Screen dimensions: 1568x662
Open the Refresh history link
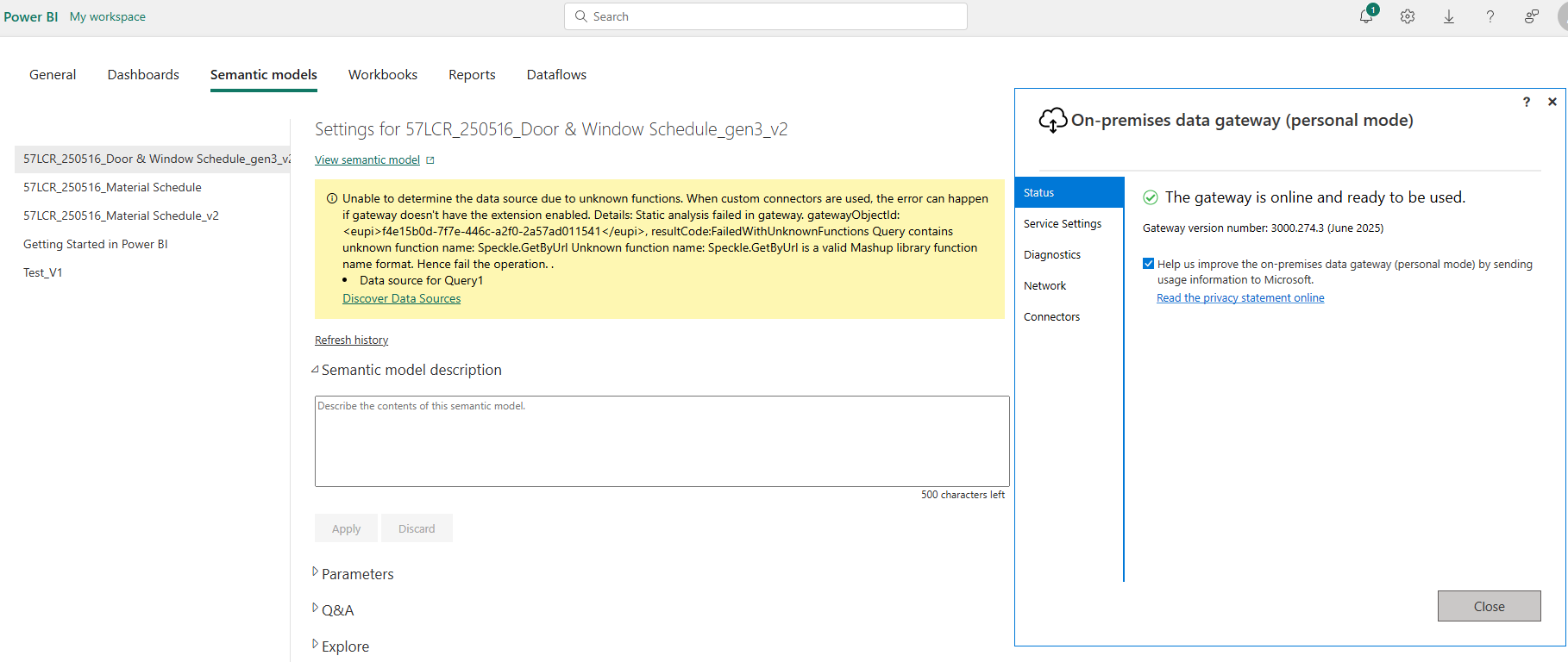tap(351, 340)
